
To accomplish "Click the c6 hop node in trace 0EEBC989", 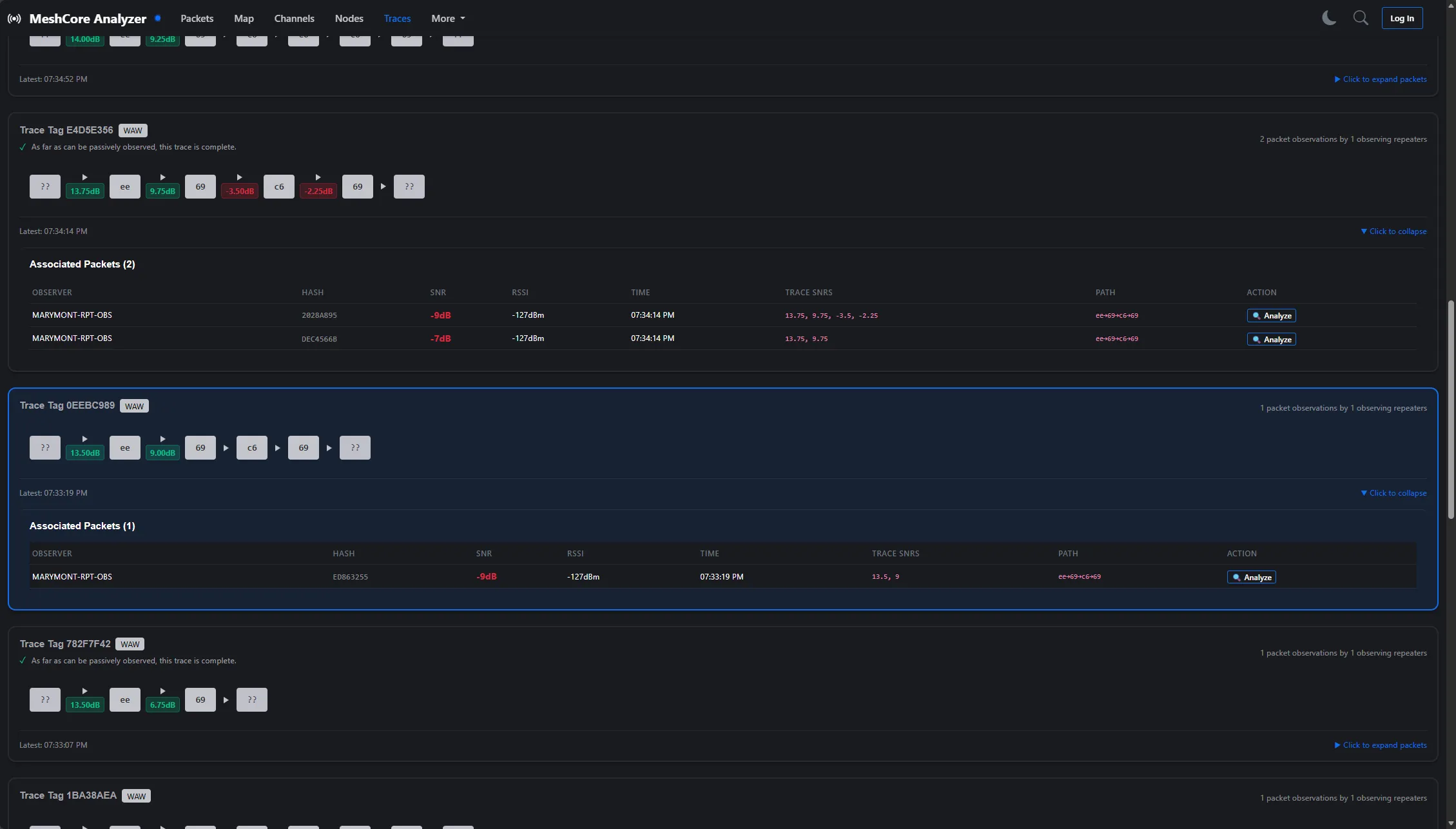I will point(252,448).
